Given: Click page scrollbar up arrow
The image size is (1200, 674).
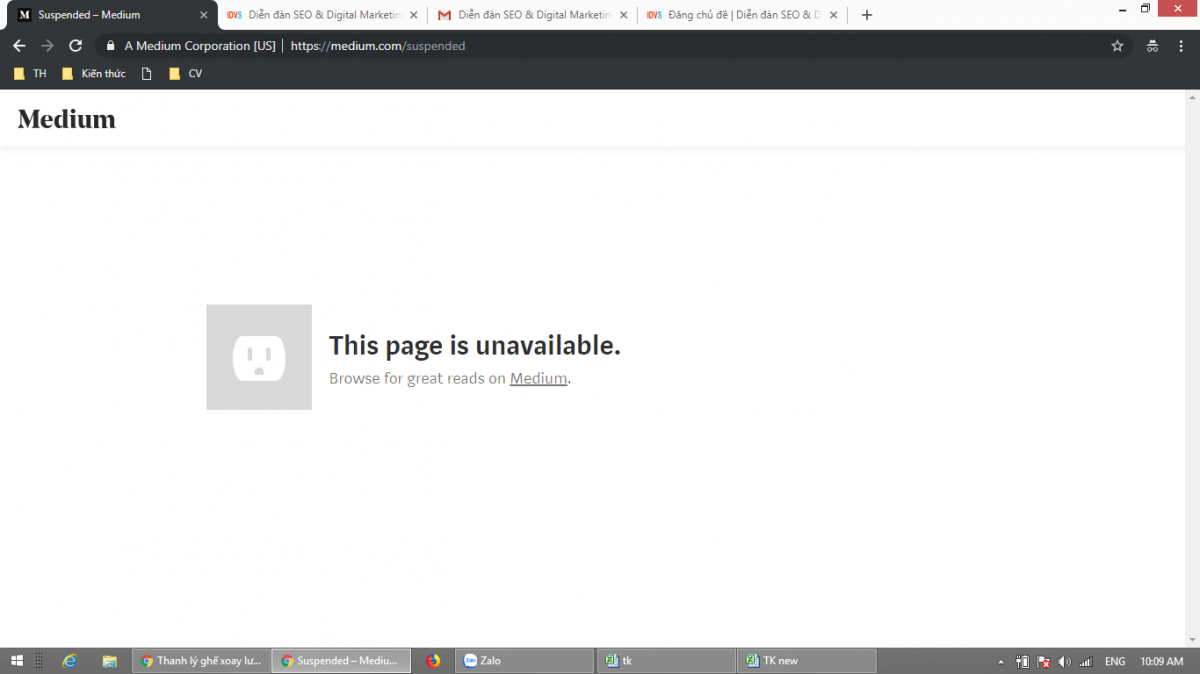Looking at the screenshot, I should [1192, 97].
